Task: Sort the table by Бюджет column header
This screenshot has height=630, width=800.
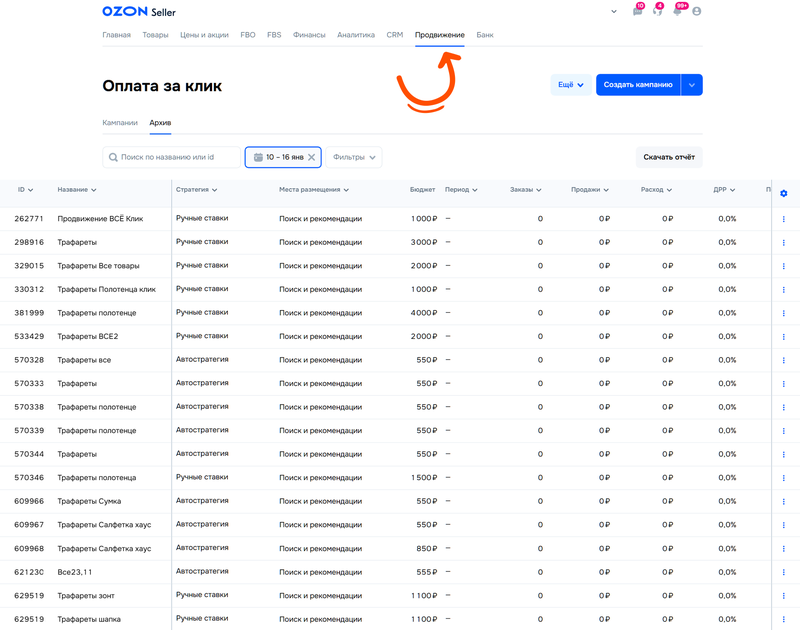Action: coord(422,189)
